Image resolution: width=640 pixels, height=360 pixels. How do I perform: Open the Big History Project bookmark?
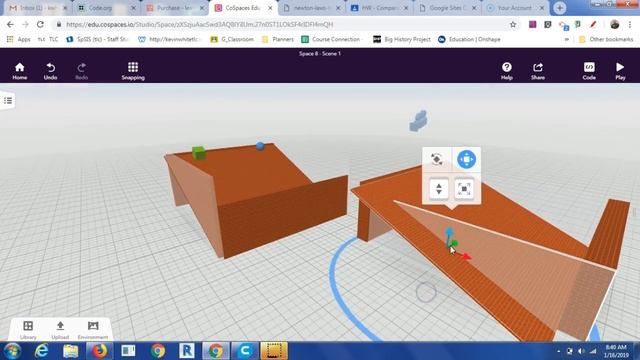coord(402,39)
